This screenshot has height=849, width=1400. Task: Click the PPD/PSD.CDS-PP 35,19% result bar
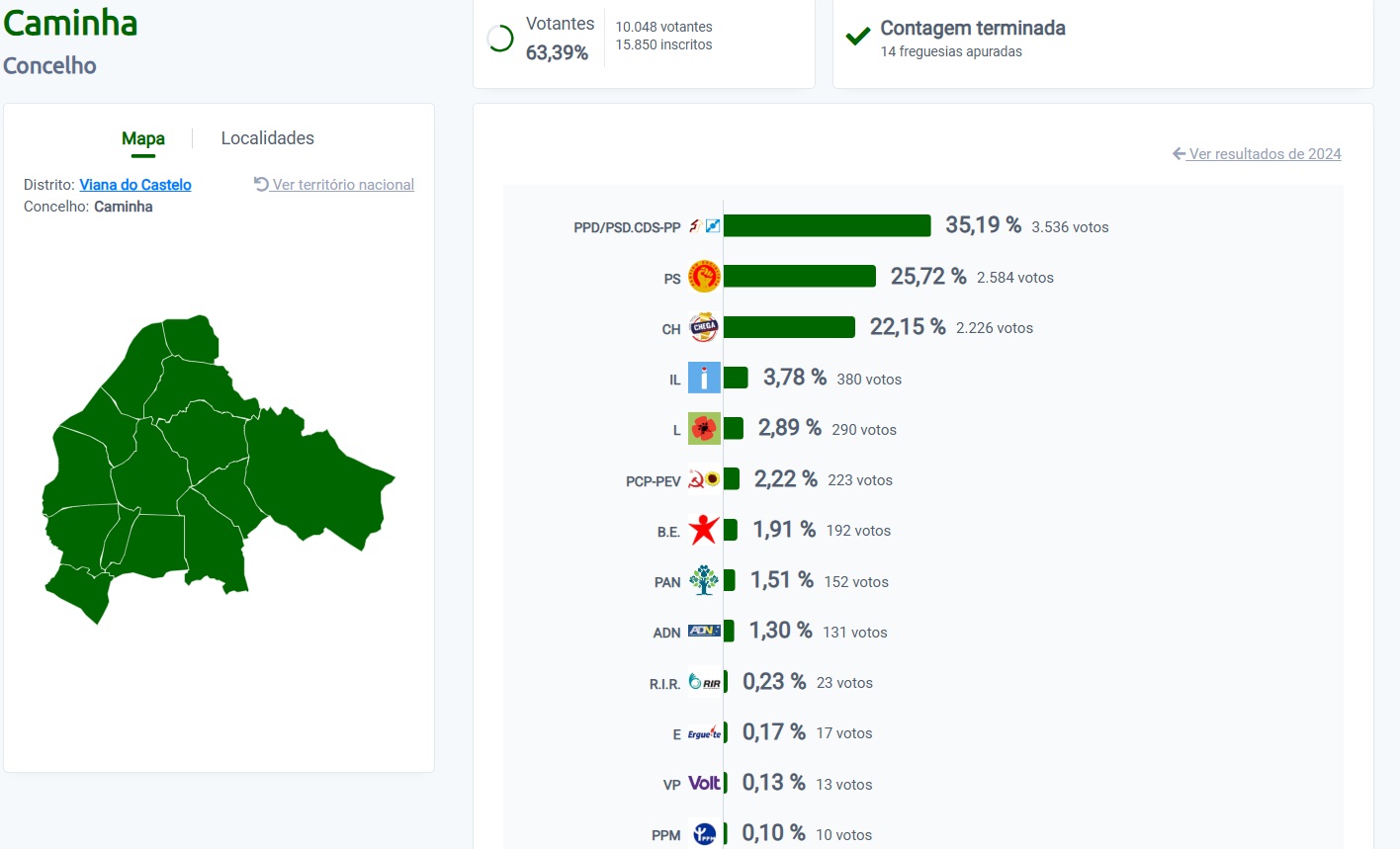coord(828,226)
